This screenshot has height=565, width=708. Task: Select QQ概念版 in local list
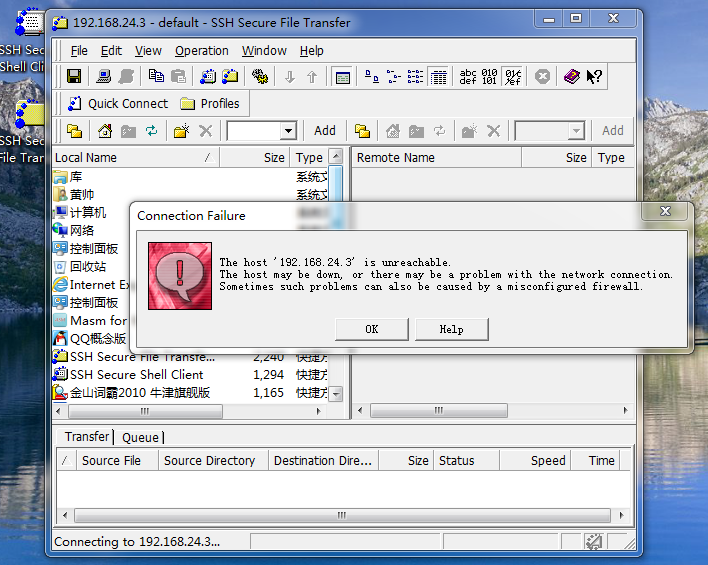(x=90, y=339)
